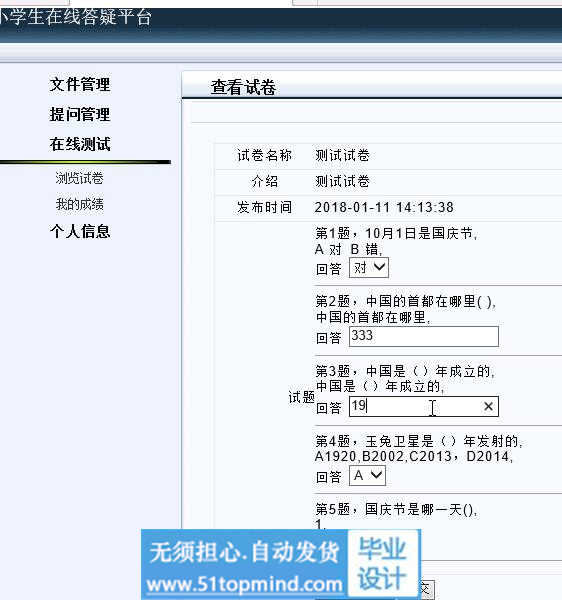Open the 文件管理 menu
The height and width of the screenshot is (600, 562).
(80, 84)
